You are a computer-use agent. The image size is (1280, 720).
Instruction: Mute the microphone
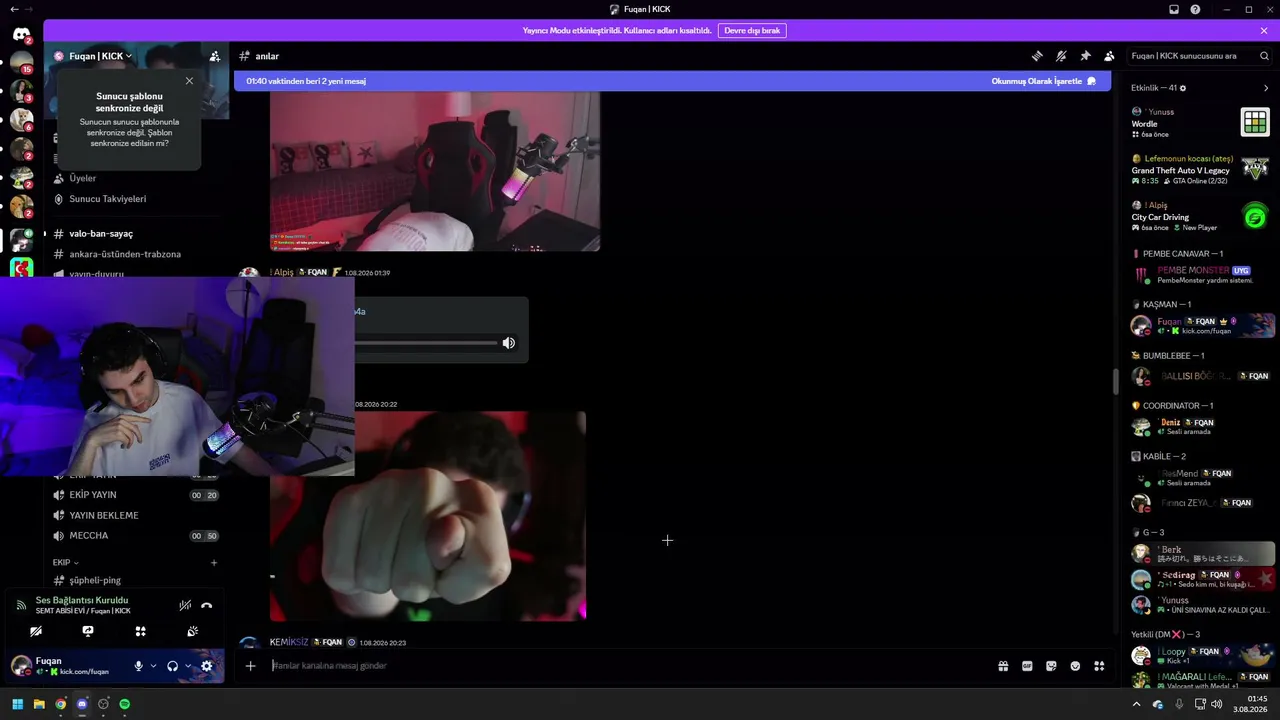click(139, 666)
